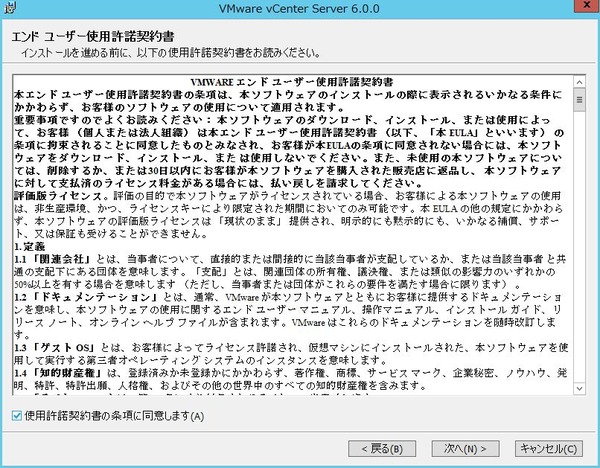Click the term 1.2「ドキュメンテーション」
Screen dimensions: 600x468
86,297
